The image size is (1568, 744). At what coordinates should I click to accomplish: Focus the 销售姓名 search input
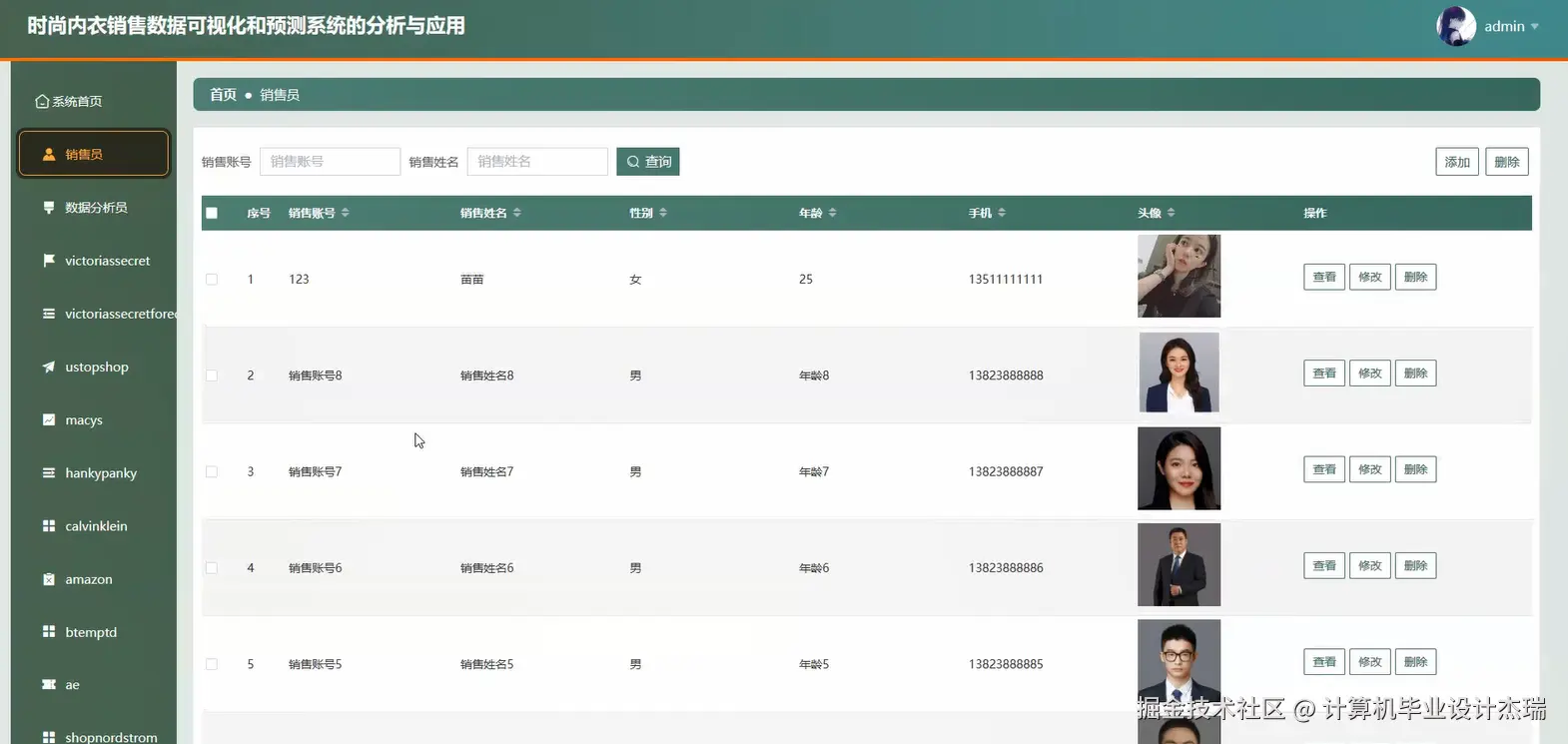click(537, 162)
